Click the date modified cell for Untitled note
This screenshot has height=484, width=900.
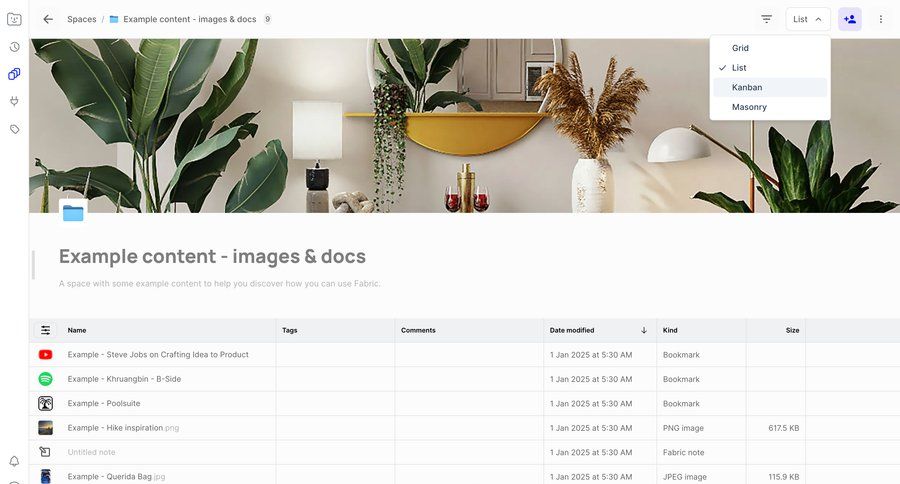pos(591,452)
